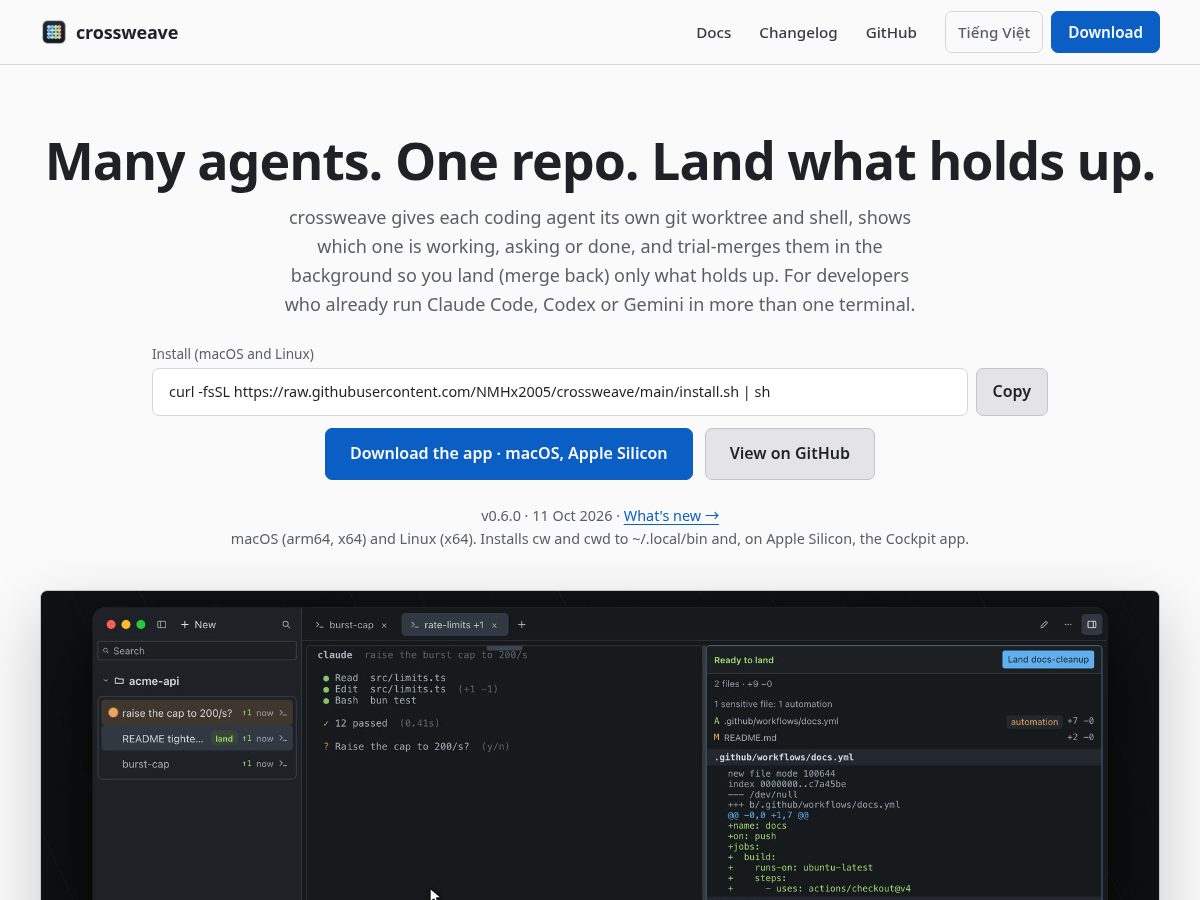Toggle the sidebar icon beside New
The height and width of the screenshot is (900, 1200).
[x=162, y=624]
